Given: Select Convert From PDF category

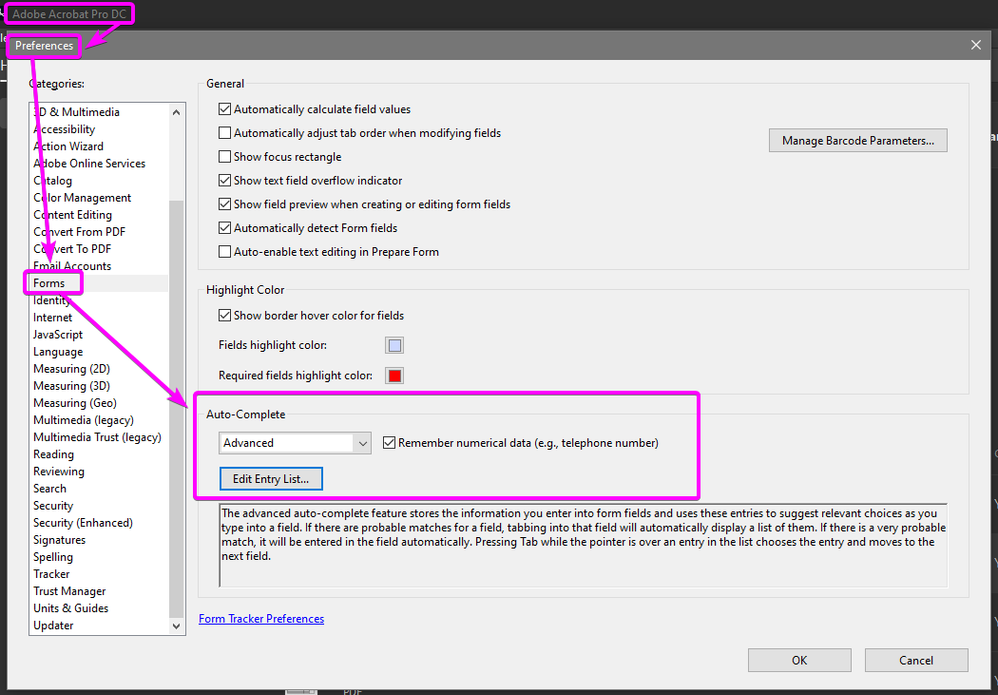Looking at the screenshot, I should [80, 232].
